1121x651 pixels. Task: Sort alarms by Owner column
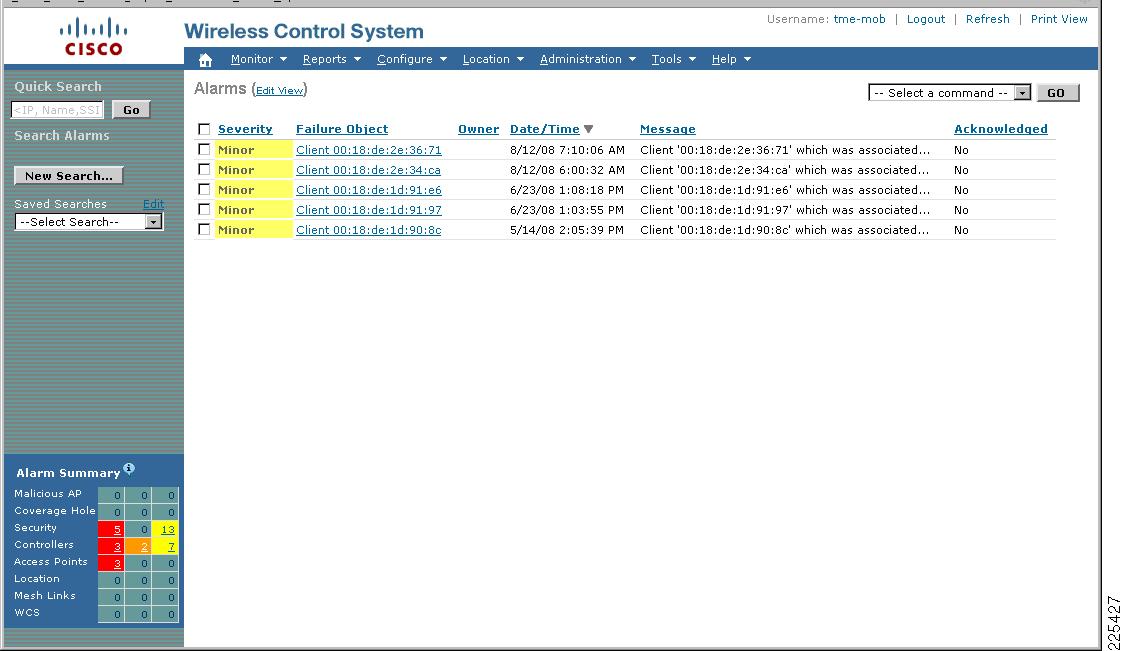click(x=478, y=129)
